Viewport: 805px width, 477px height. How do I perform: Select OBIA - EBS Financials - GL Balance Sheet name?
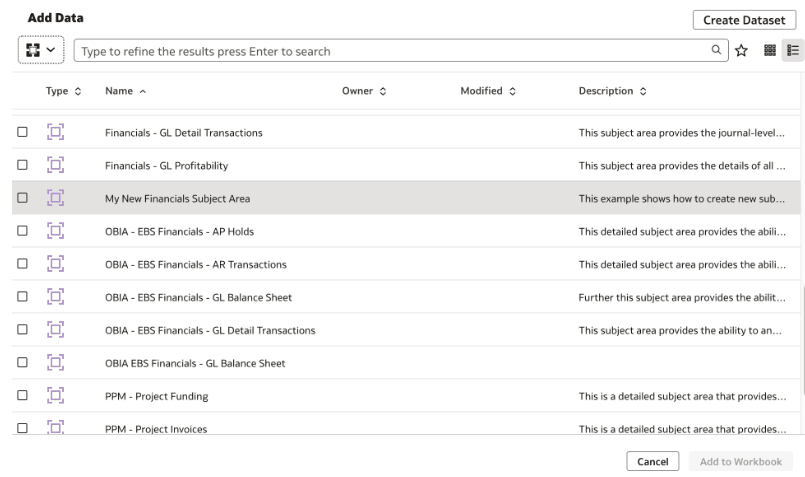pos(198,297)
